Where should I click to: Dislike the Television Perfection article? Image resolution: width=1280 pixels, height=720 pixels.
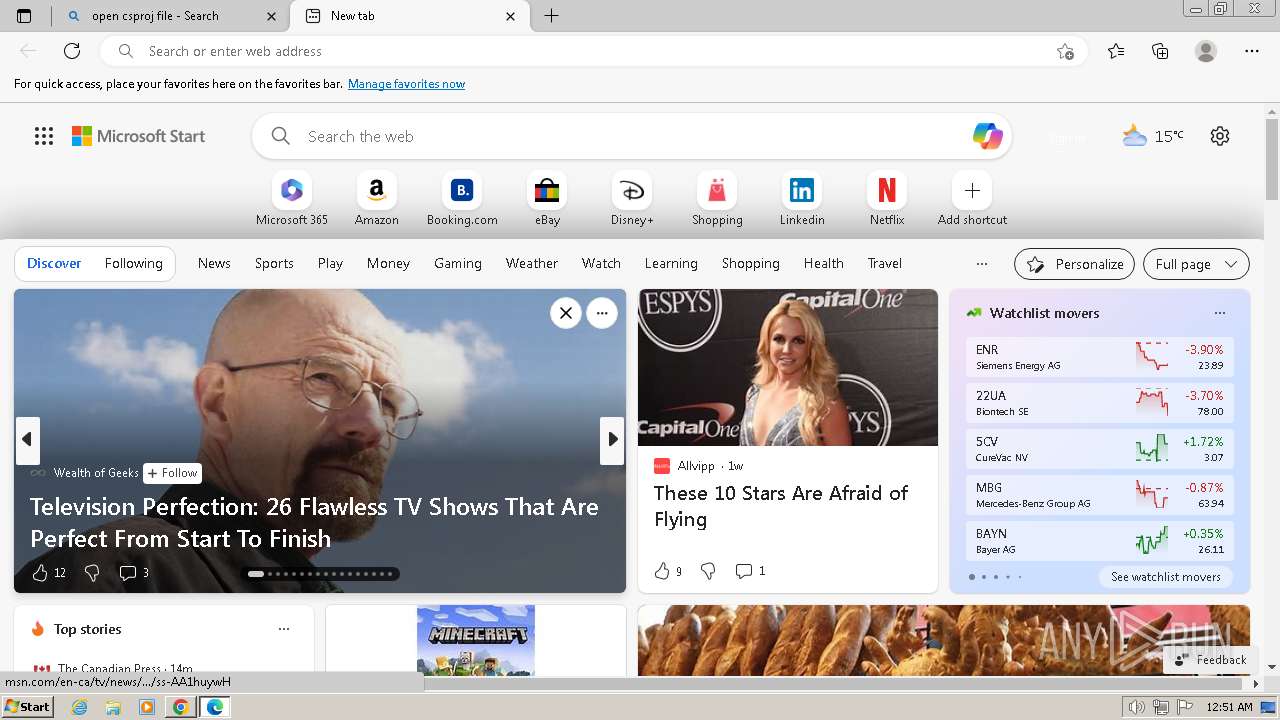(92, 573)
